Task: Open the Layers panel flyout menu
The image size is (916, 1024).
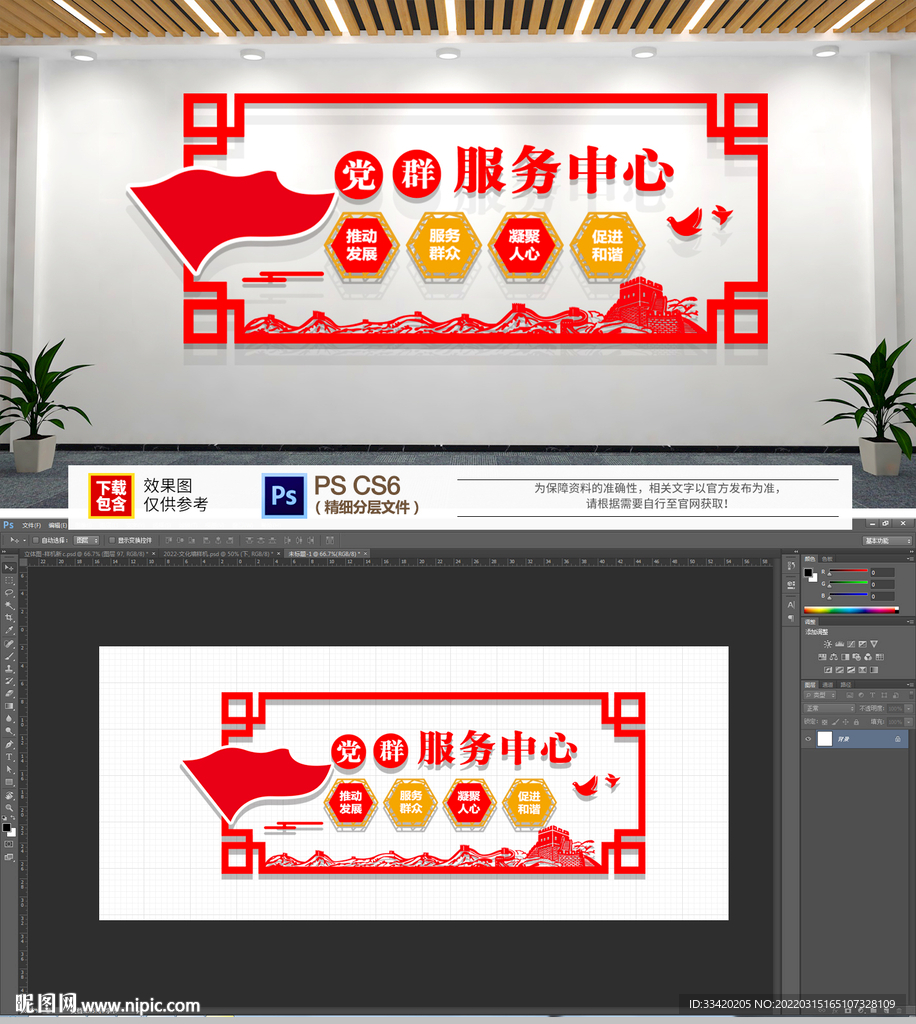Action: 909,684
